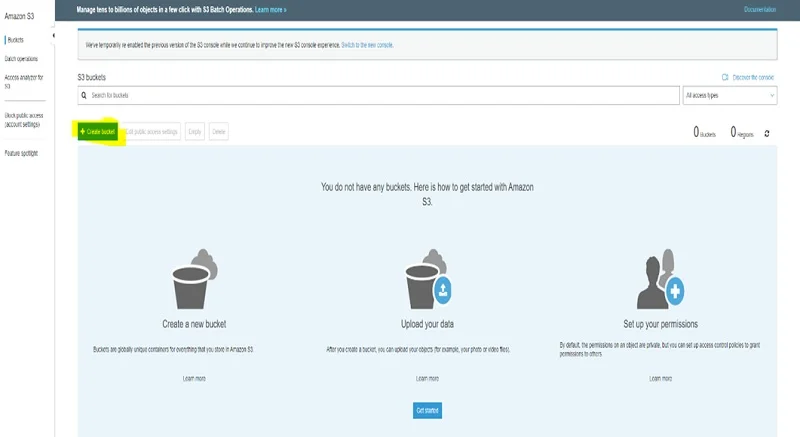Open Feature spotlight in the sidebar

(21, 153)
